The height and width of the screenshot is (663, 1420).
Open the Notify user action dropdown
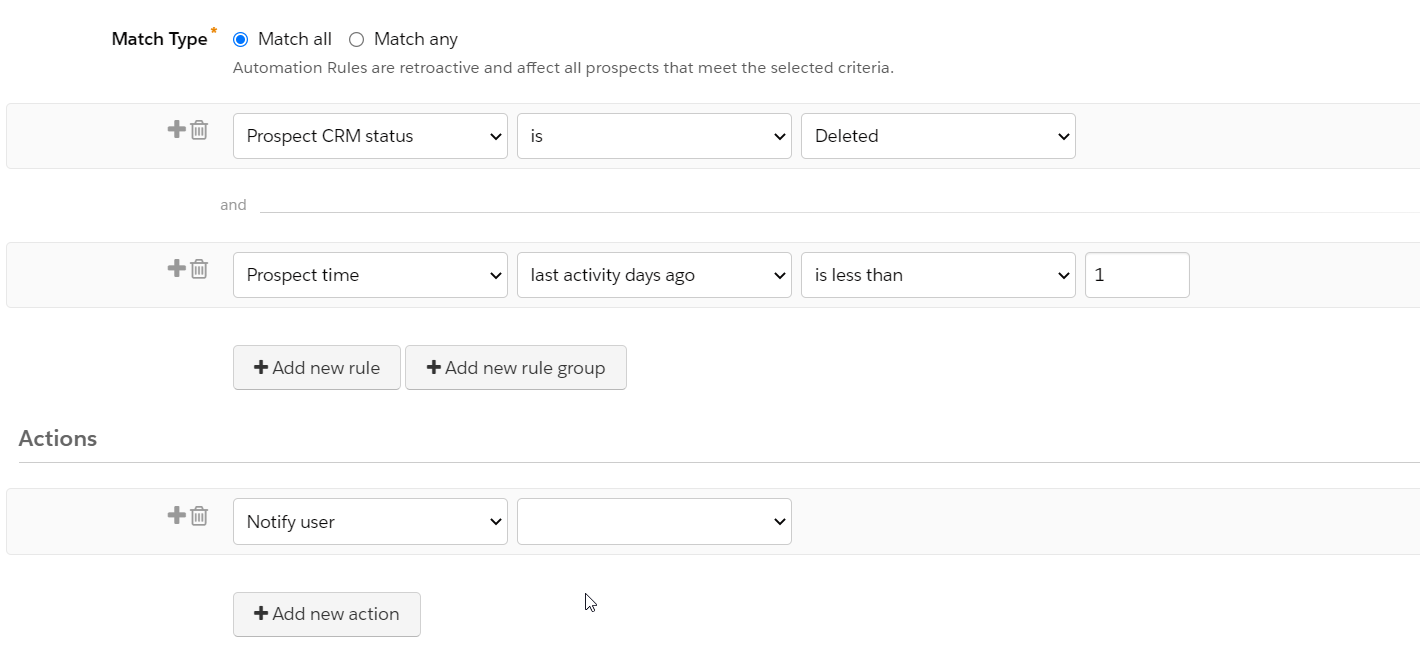point(370,522)
